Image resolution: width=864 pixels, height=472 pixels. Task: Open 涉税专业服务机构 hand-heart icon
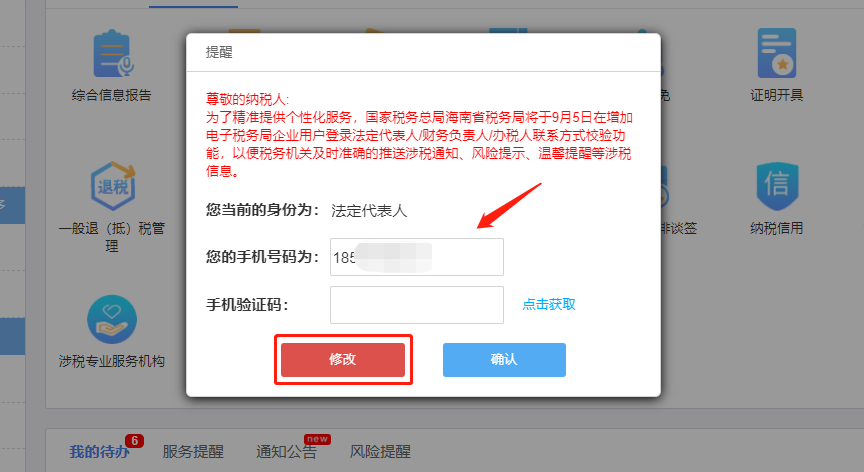[112, 319]
